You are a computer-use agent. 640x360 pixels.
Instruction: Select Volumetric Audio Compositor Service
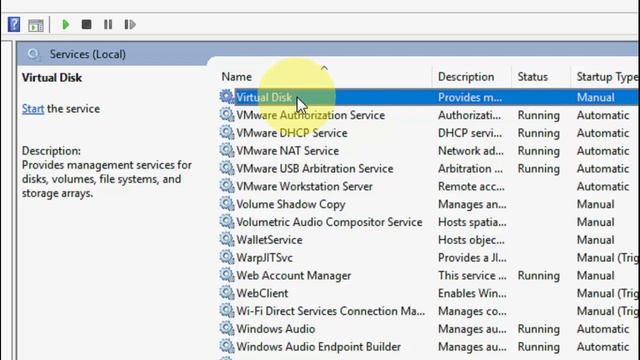[329, 222]
